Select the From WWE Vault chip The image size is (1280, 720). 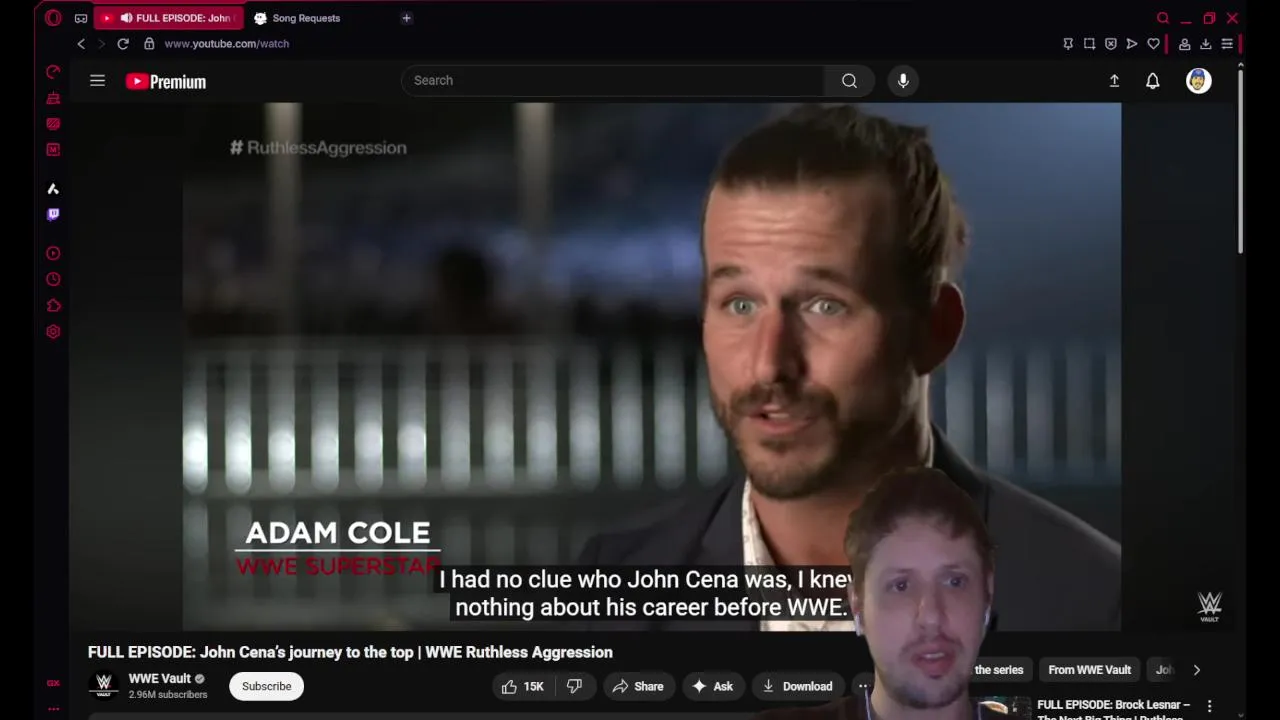pyautogui.click(x=1089, y=670)
